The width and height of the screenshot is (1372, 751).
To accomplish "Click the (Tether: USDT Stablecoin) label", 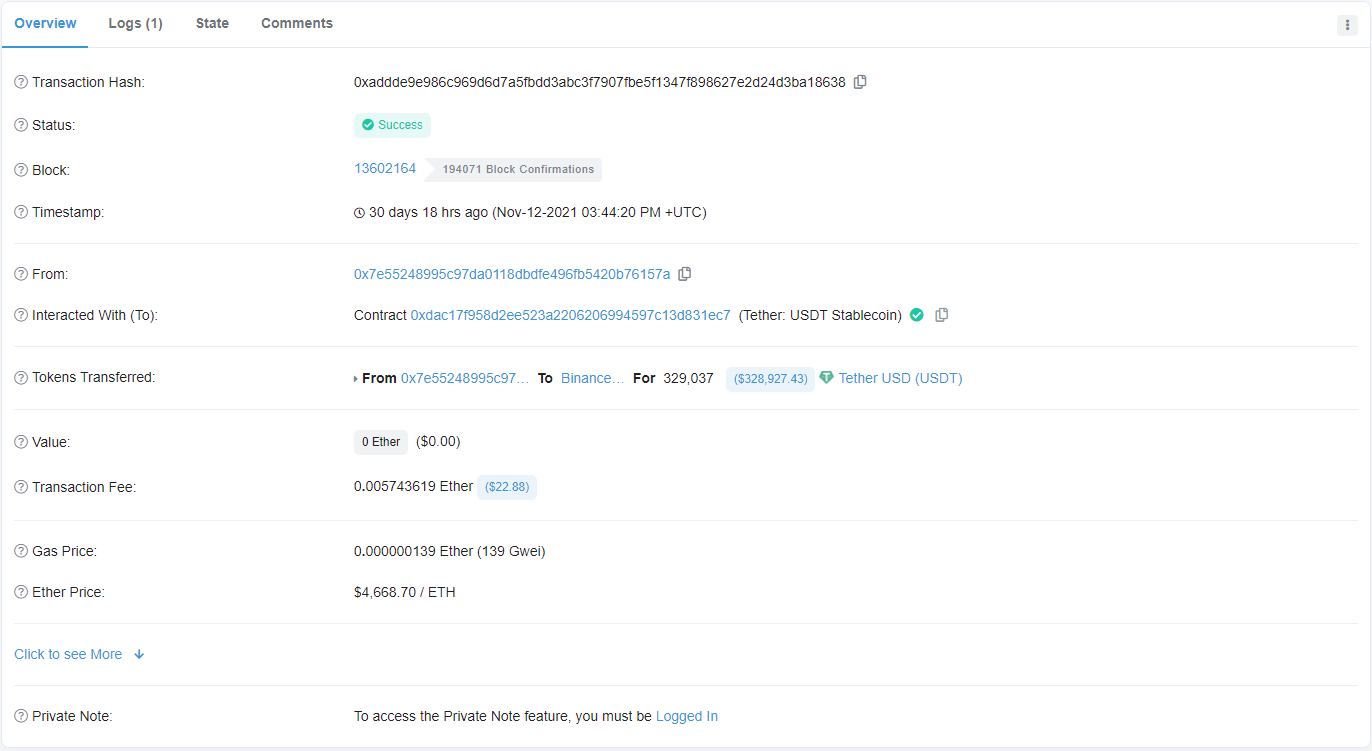I will coord(820,315).
